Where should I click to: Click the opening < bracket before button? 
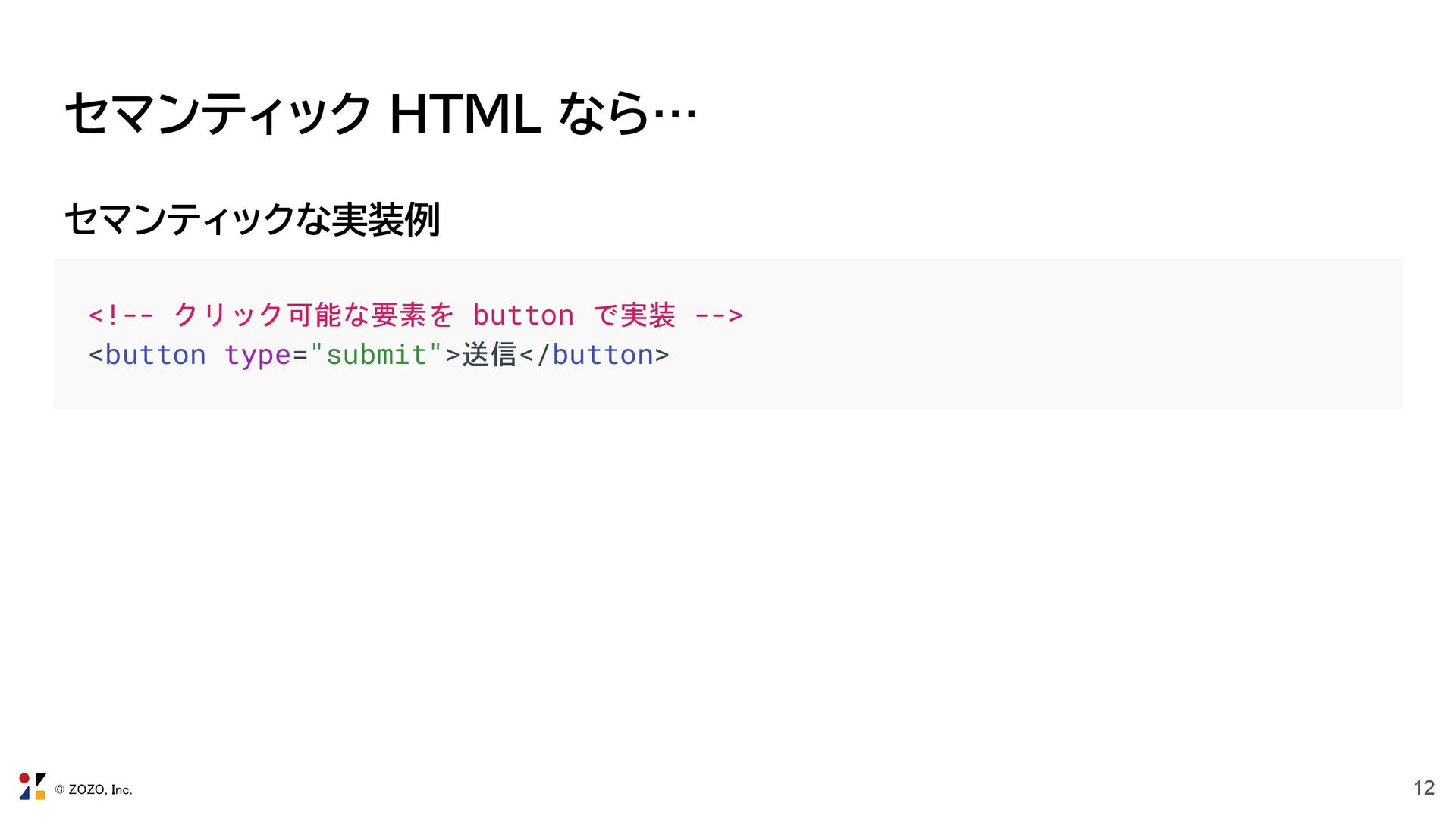(96, 355)
